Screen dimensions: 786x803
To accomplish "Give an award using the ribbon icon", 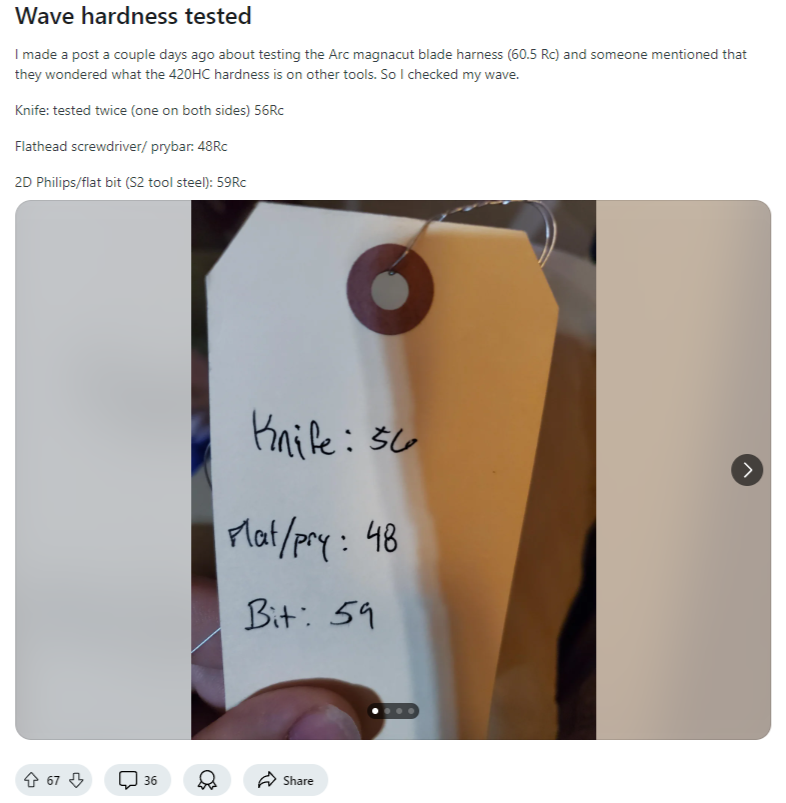I will click(207, 780).
